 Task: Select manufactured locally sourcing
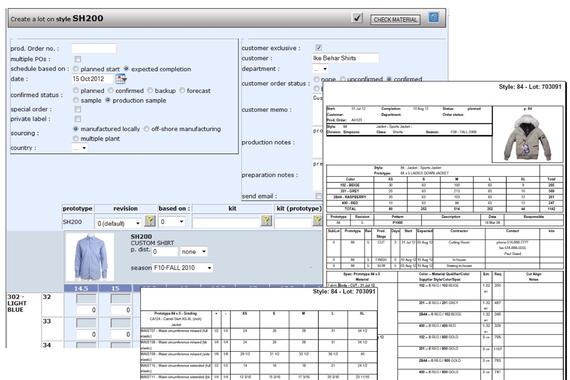(76, 129)
